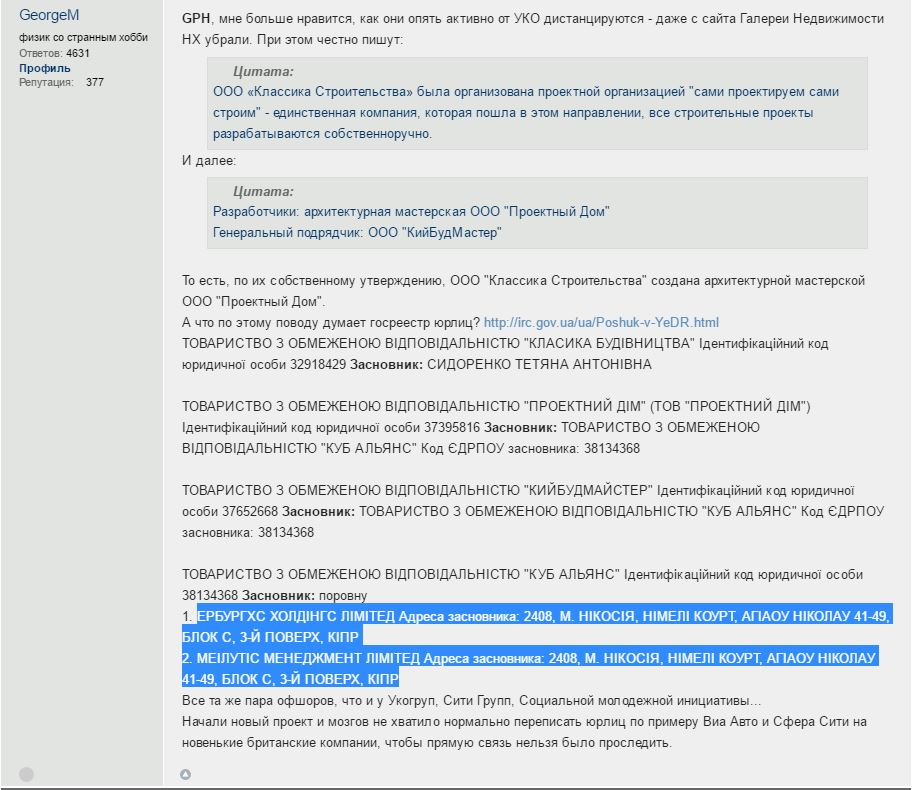Click the reputation value 377
Viewport: 916px width, 790px height.
pyautogui.click(x=95, y=82)
